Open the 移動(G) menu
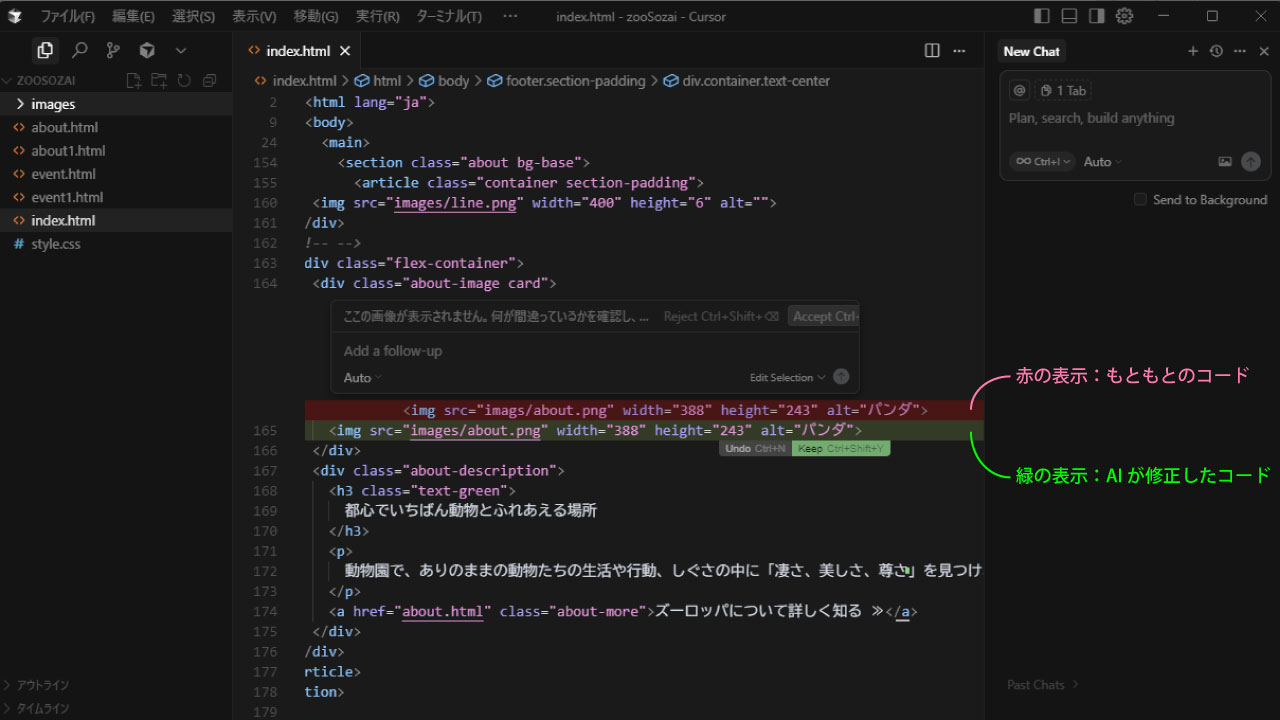 click(316, 16)
